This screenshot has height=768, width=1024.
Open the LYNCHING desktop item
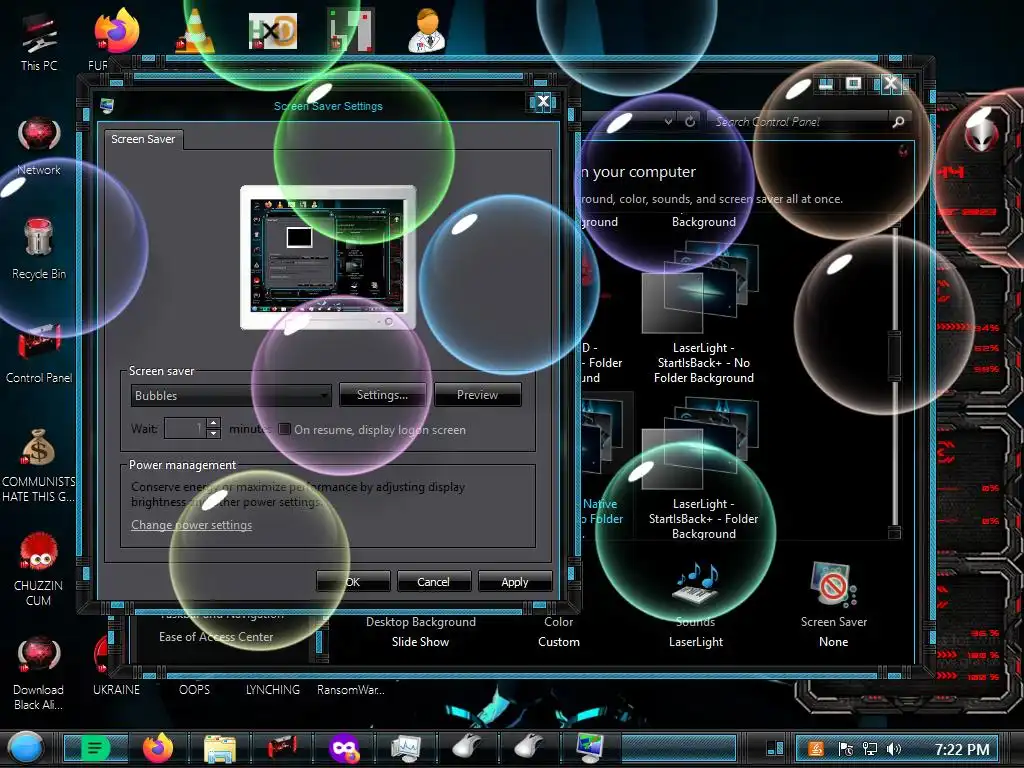point(273,690)
